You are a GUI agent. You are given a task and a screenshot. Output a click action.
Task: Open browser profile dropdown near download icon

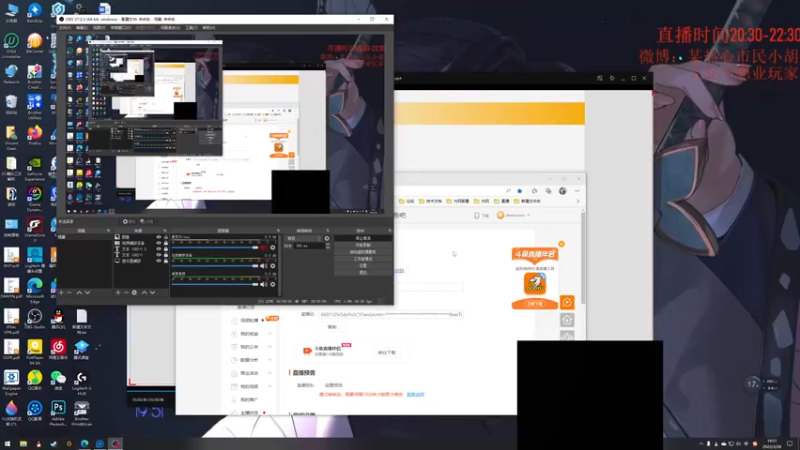(x=513, y=215)
